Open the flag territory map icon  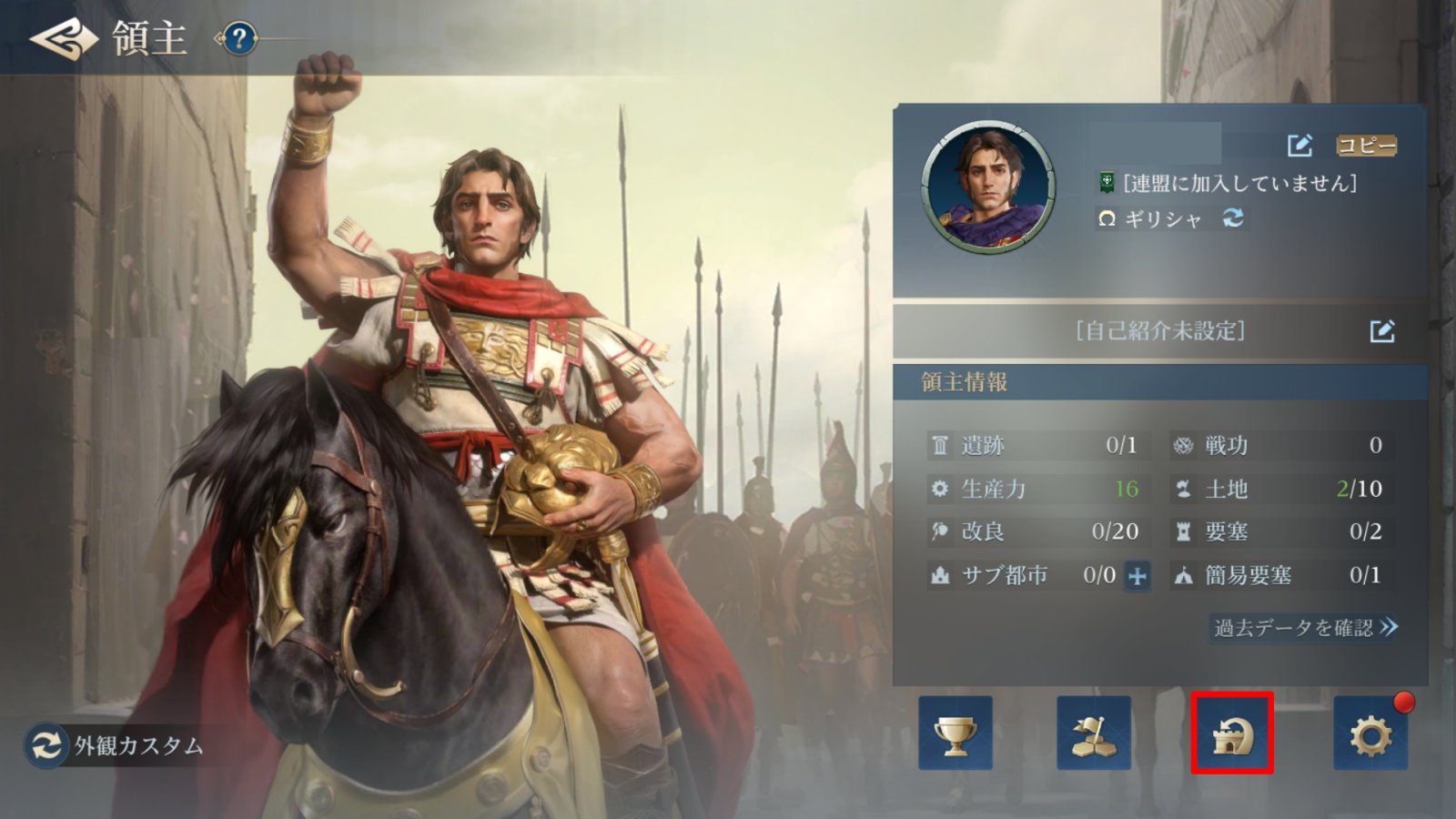[x=1094, y=733]
